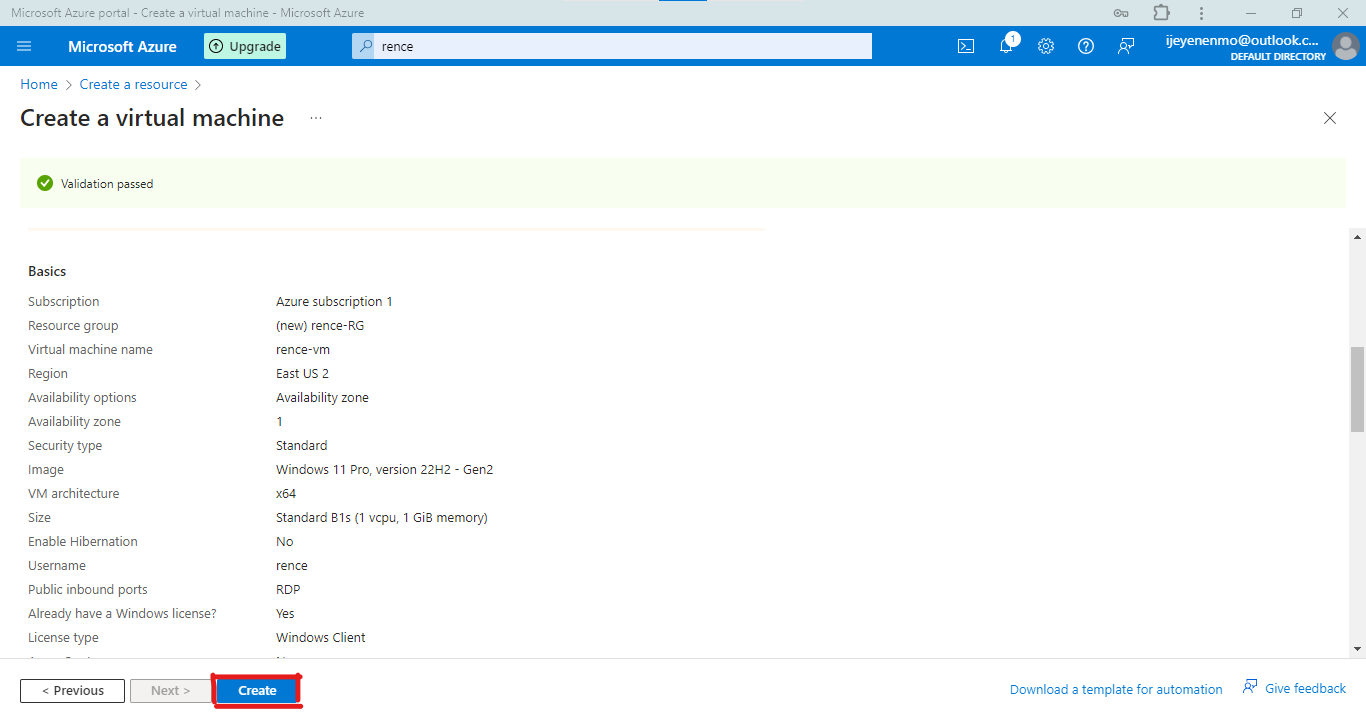
Task: Click the 'Region' field label
Action: coord(48,374)
